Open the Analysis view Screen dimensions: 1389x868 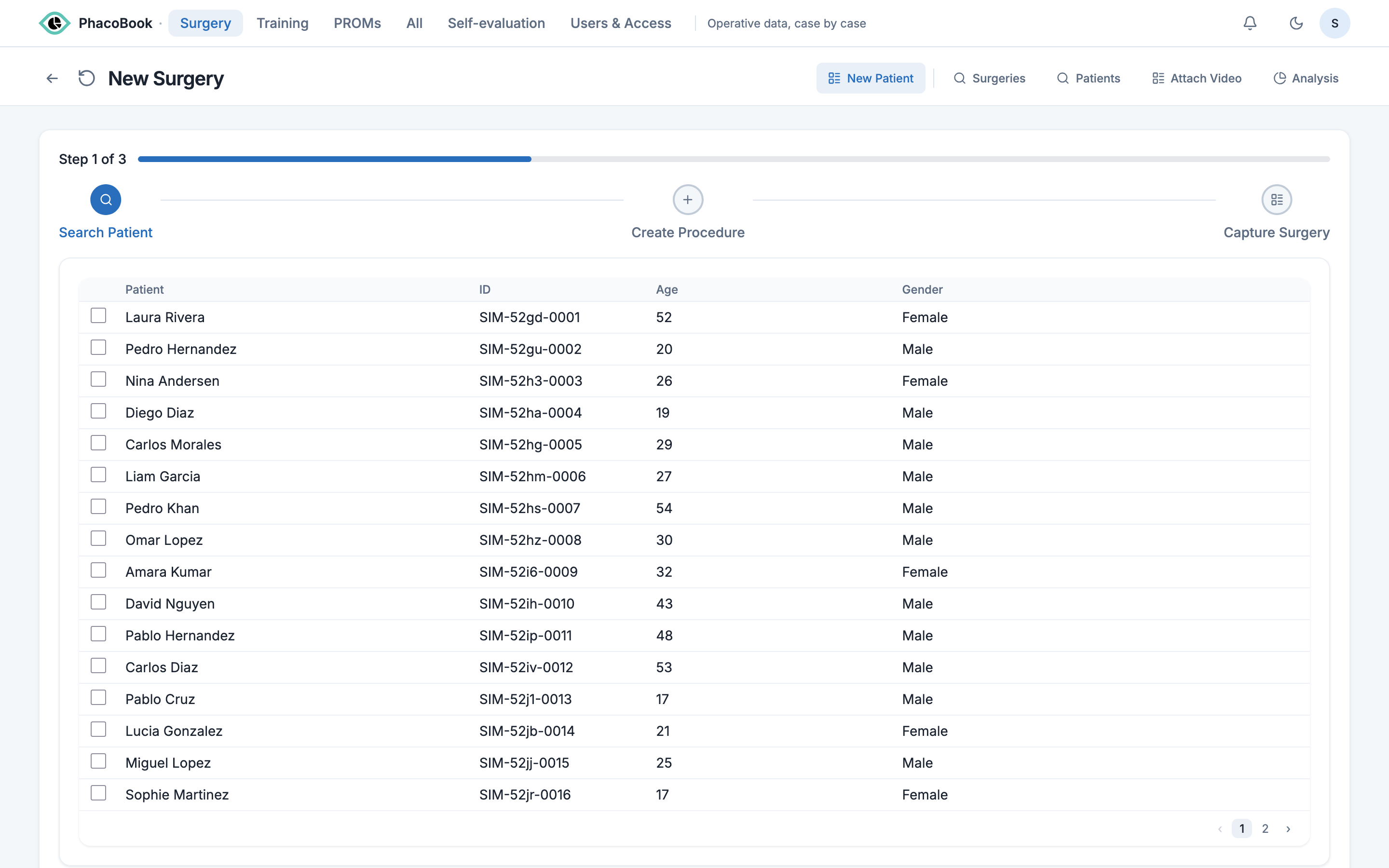pos(1306,78)
